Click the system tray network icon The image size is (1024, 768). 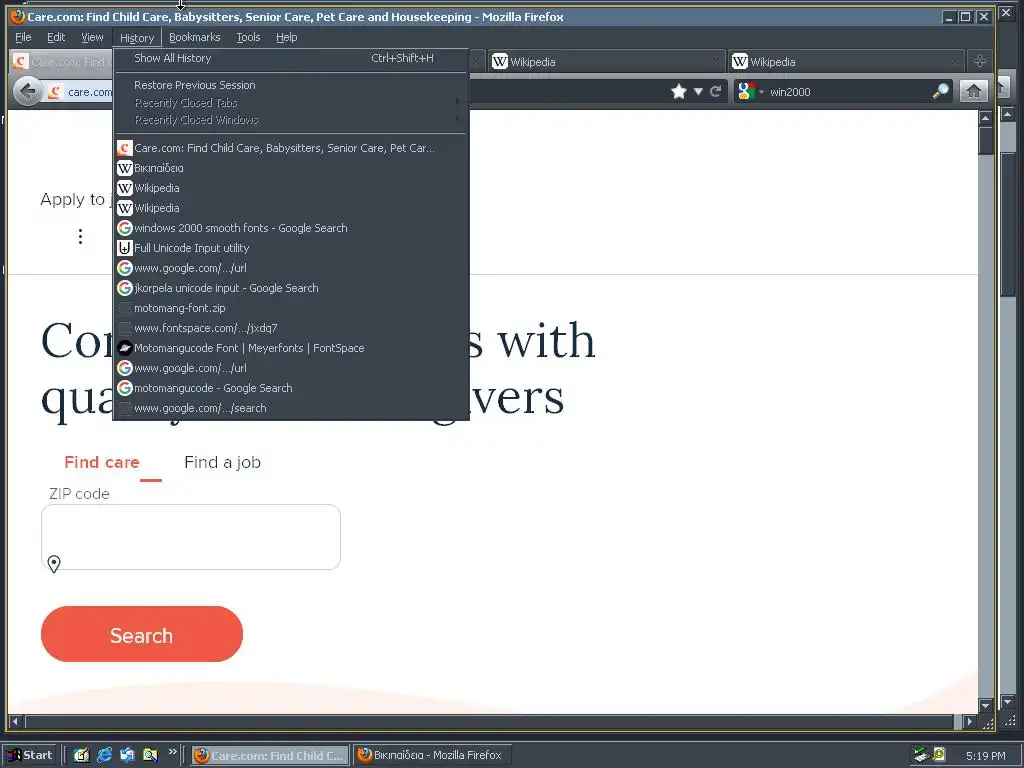(921, 755)
